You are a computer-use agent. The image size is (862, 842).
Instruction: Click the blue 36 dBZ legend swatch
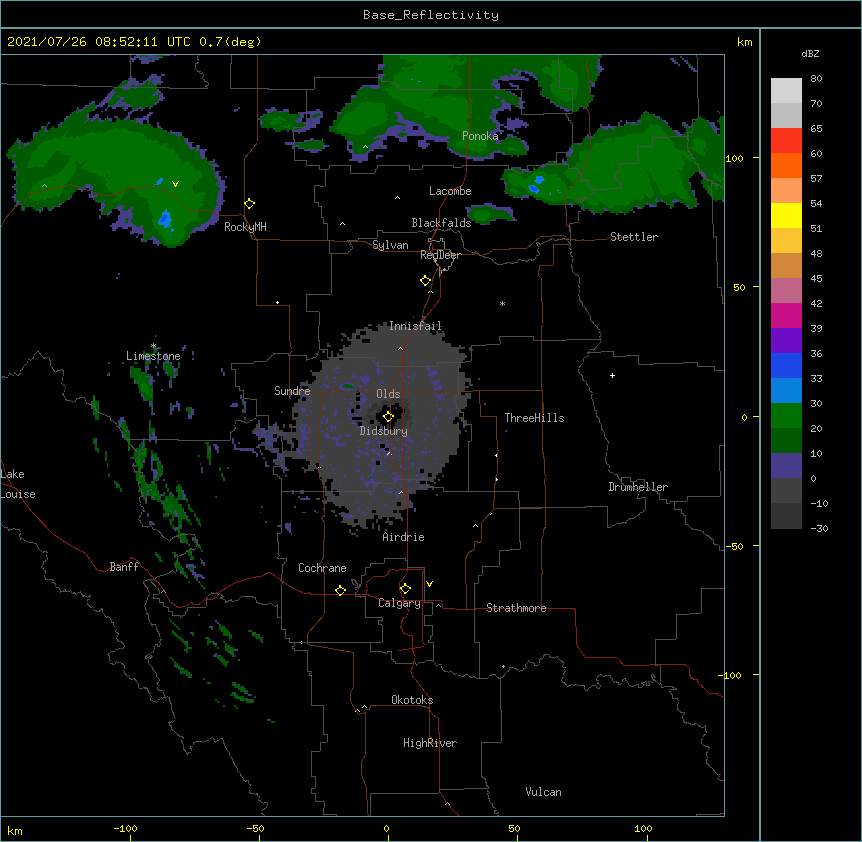click(x=786, y=366)
